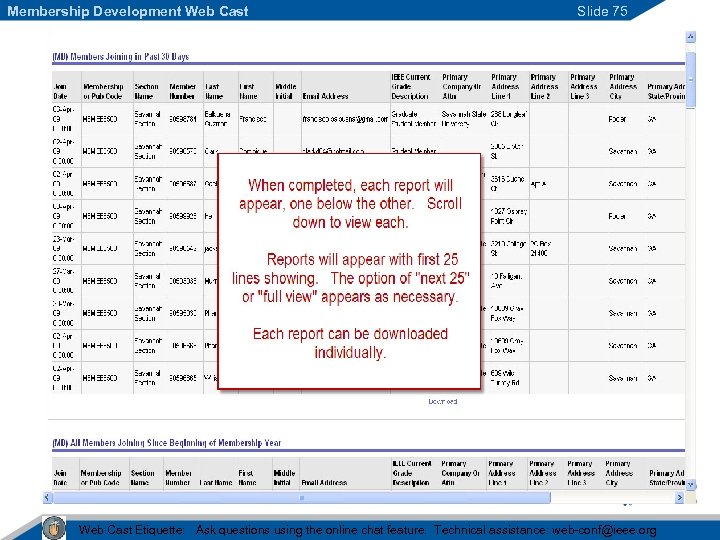Click the horizontal scrollbar thumb
This screenshot has height=540, width=720.
tap(302, 497)
